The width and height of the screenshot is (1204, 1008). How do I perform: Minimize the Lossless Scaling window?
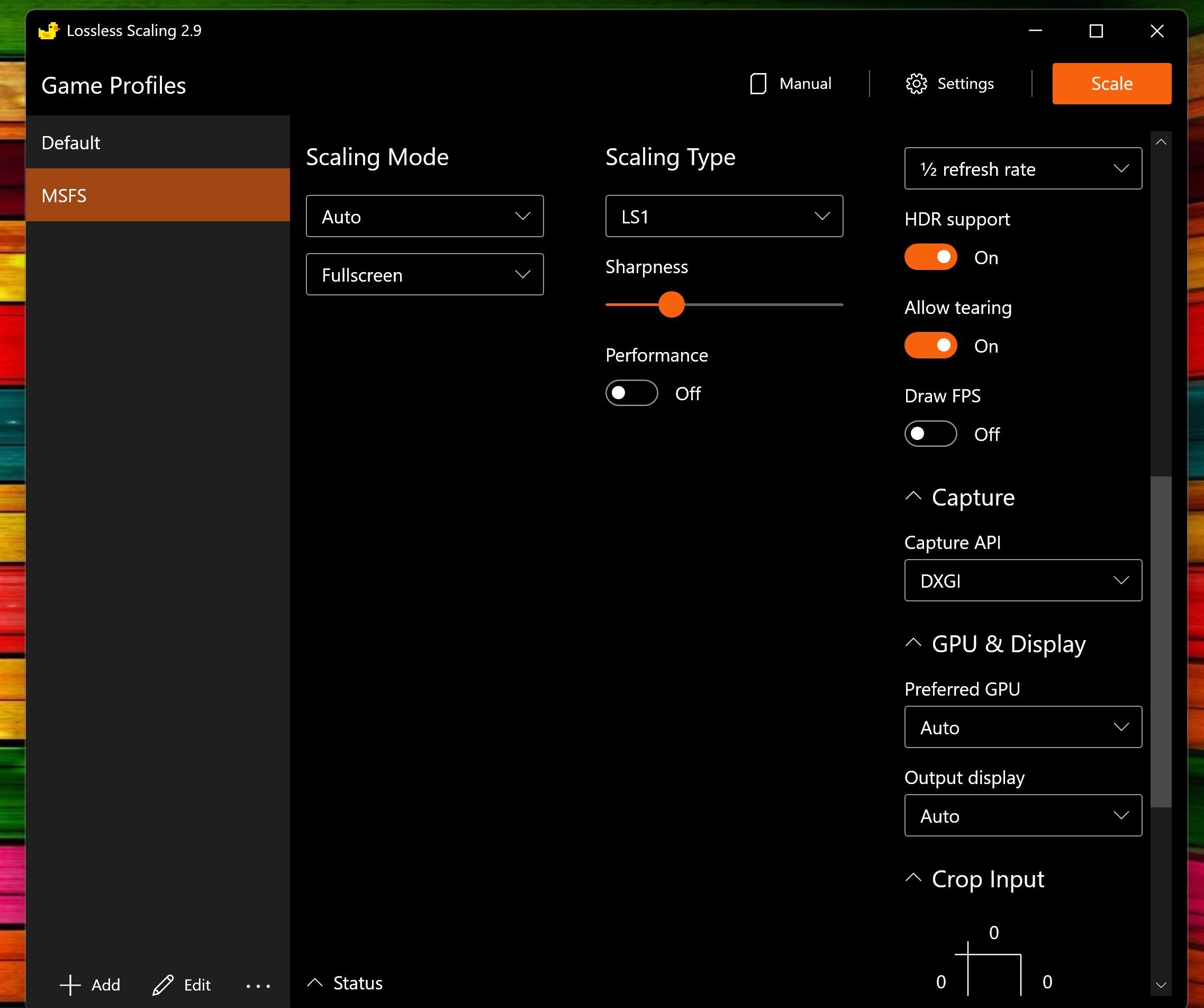point(1035,30)
